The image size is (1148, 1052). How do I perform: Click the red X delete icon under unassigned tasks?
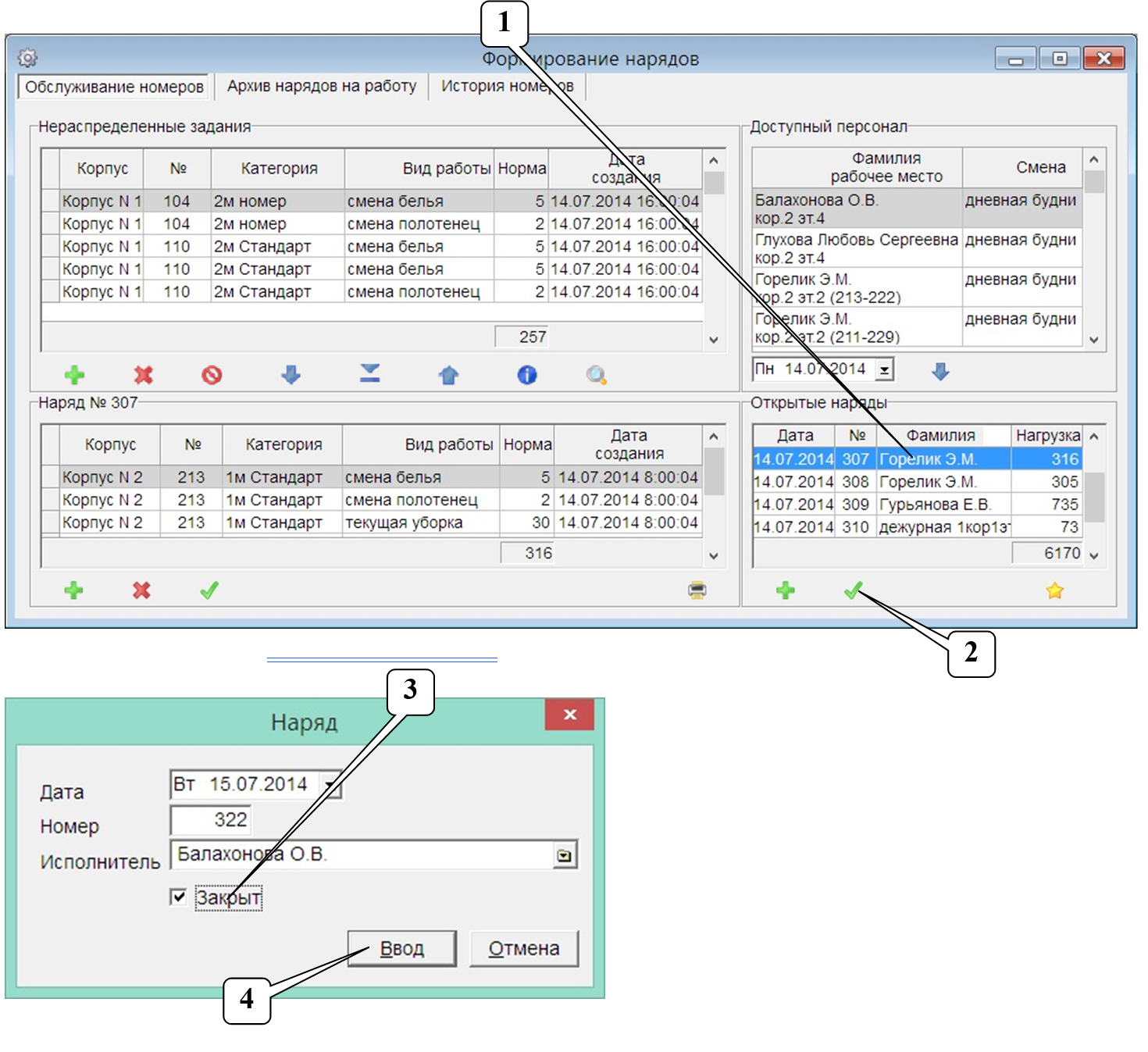pos(143,376)
